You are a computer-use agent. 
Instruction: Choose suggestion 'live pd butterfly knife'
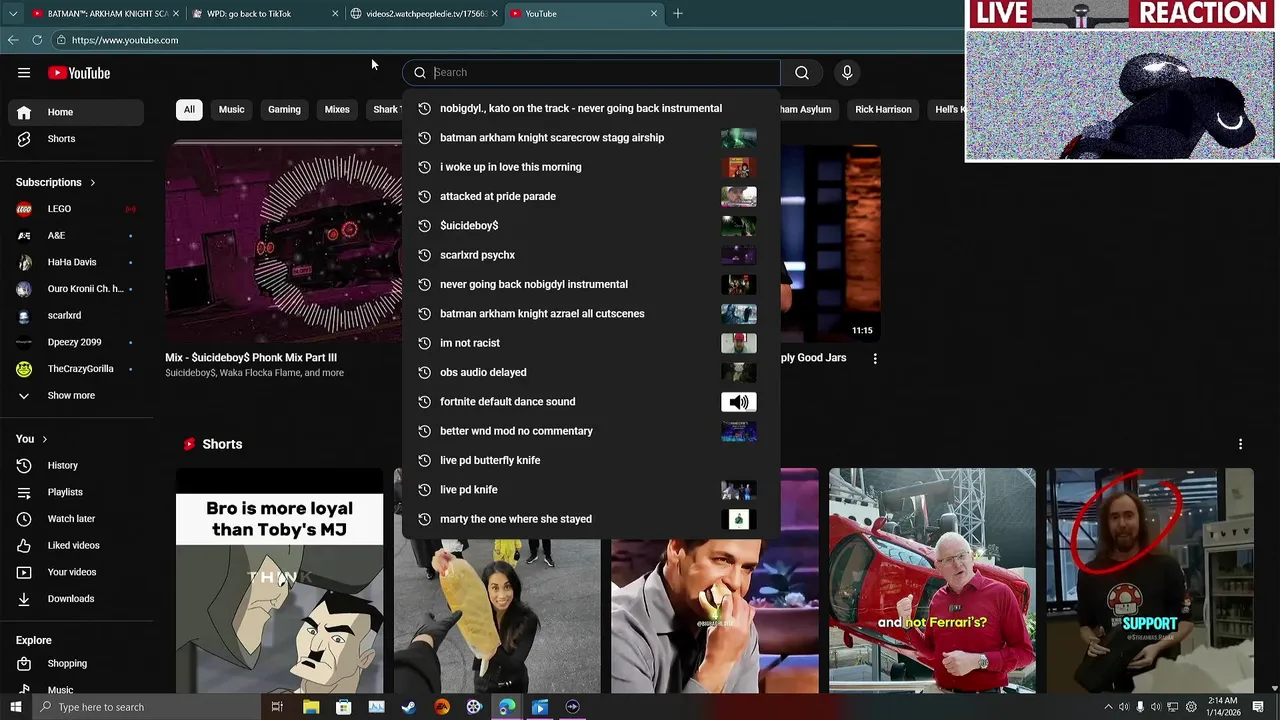click(590, 460)
